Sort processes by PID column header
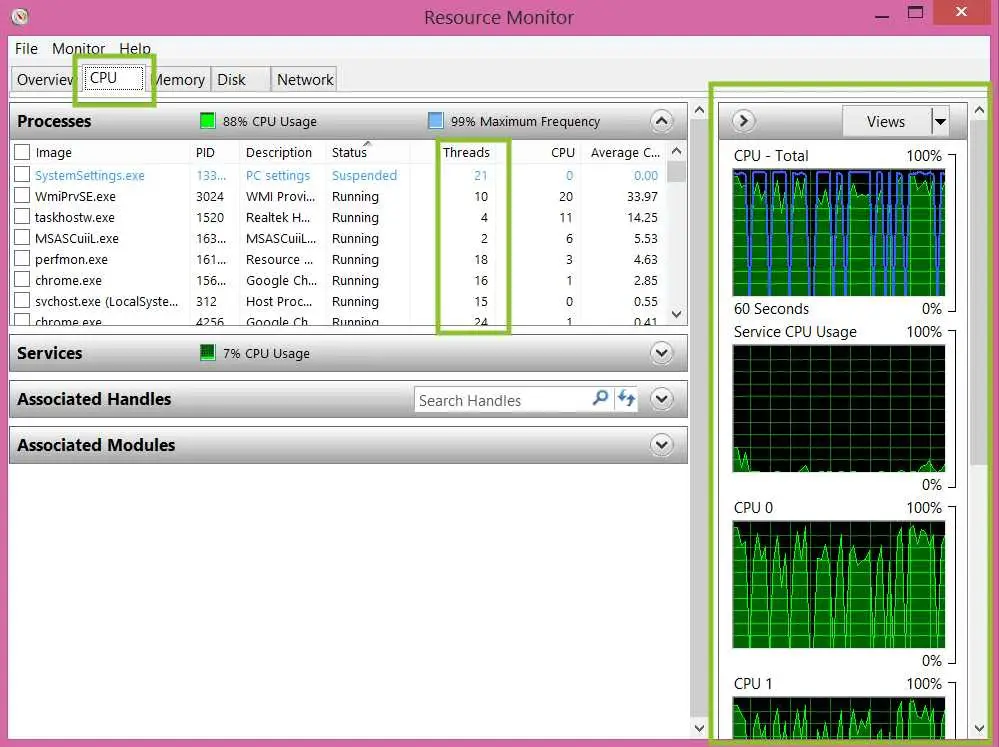Image resolution: width=999 pixels, height=747 pixels. point(205,152)
